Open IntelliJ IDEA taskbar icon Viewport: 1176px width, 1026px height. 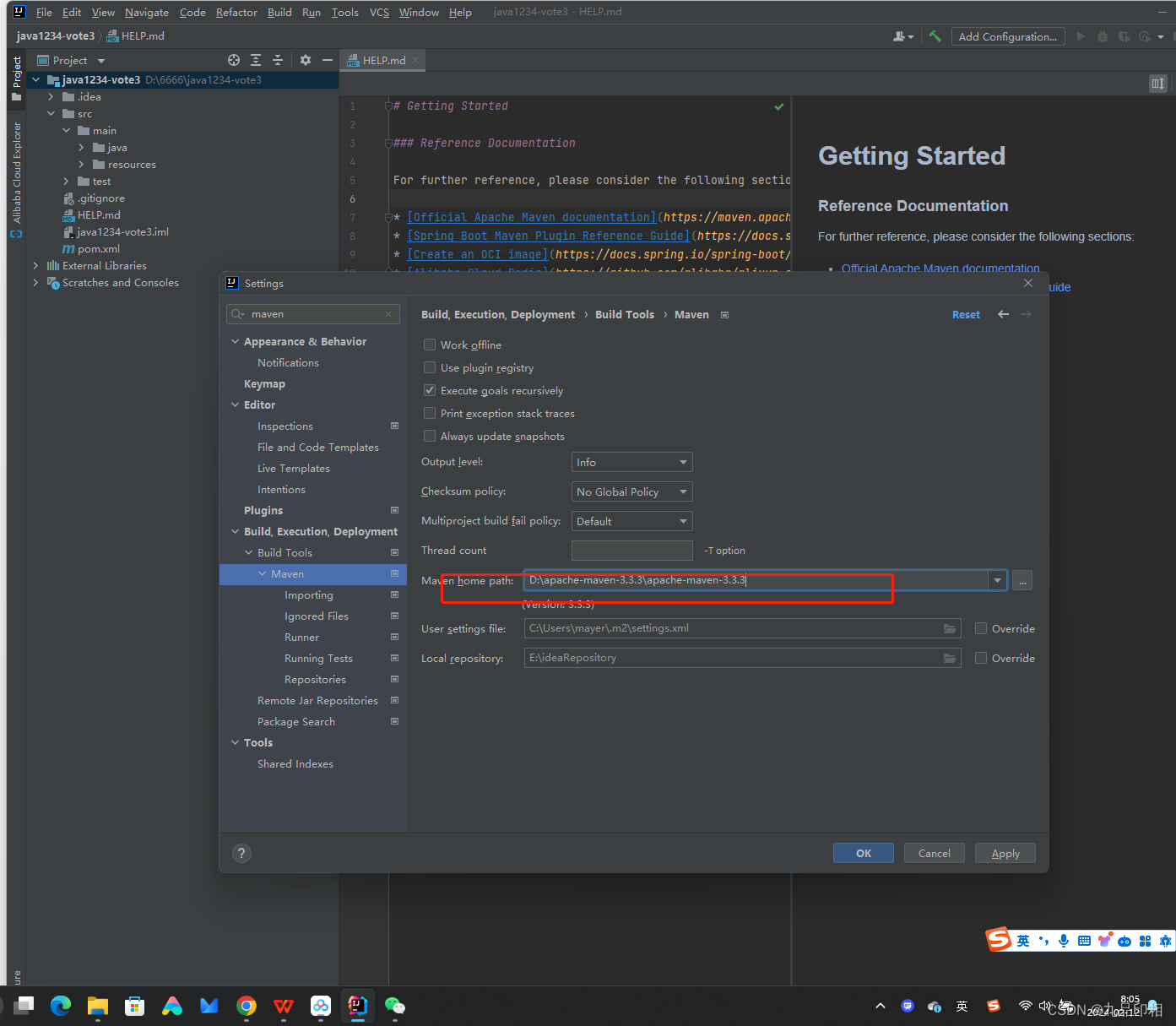(358, 1006)
